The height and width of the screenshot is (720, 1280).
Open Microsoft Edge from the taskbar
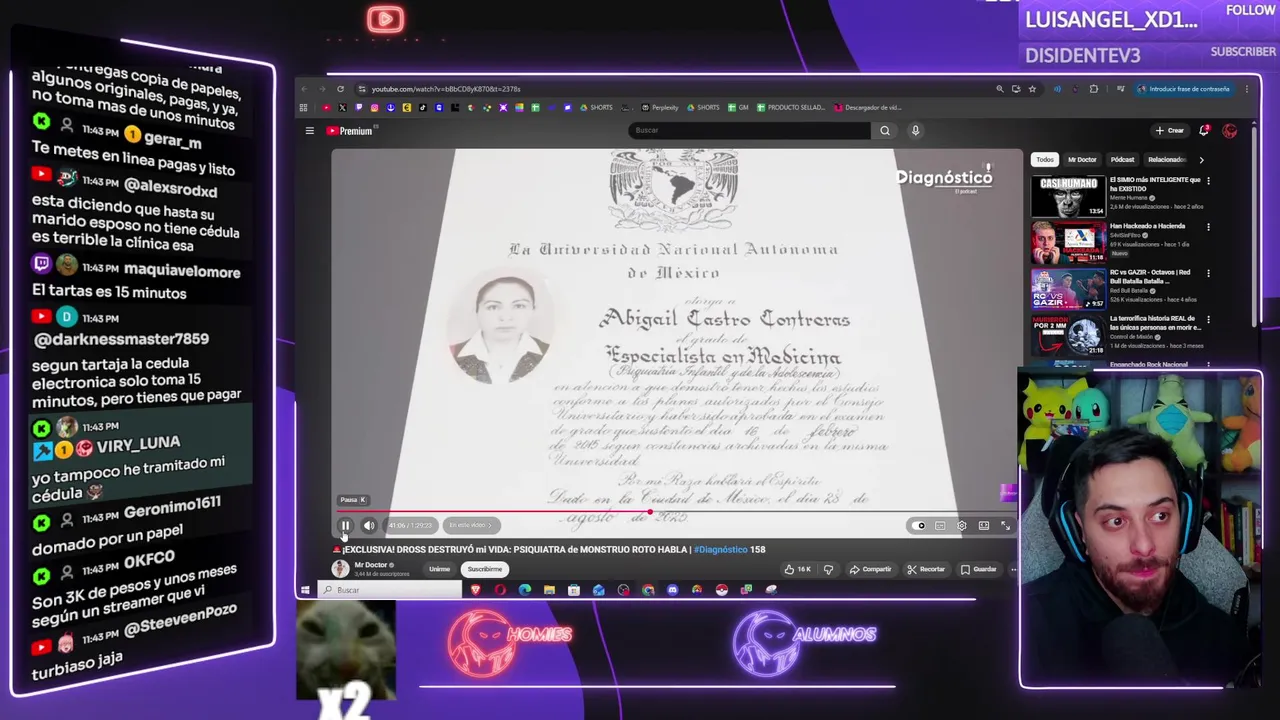tap(525, 590)
